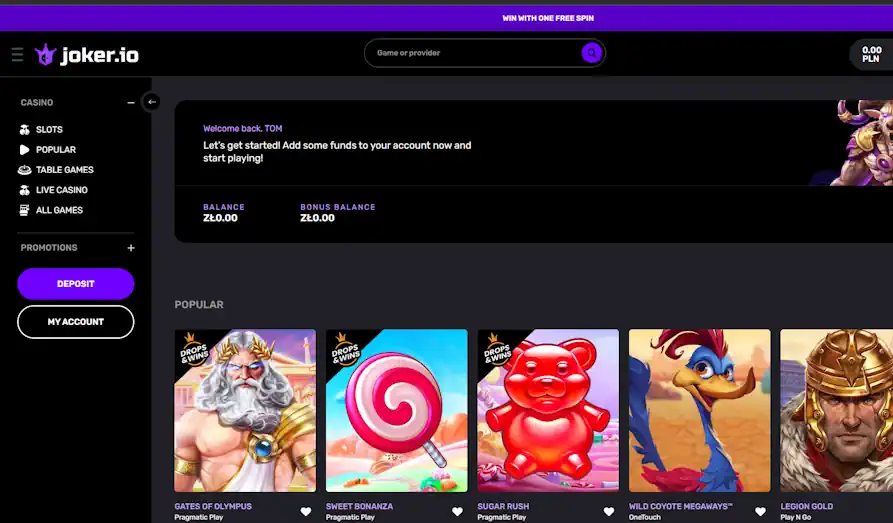Collapse sidebar with the arrow icon
This screenshot has height=523, width=893.
coord(151,101)
